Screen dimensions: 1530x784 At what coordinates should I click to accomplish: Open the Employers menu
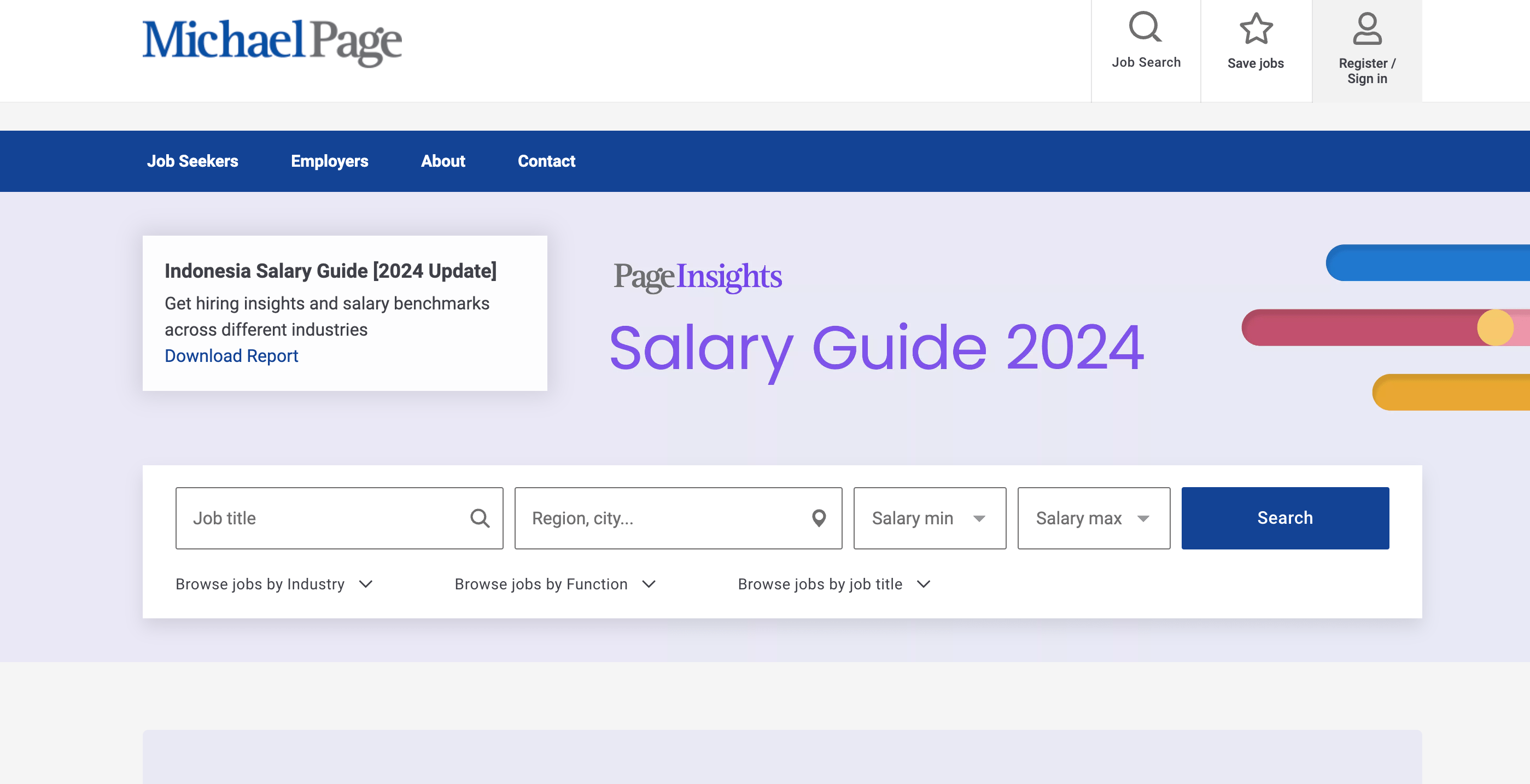[329, 161]
